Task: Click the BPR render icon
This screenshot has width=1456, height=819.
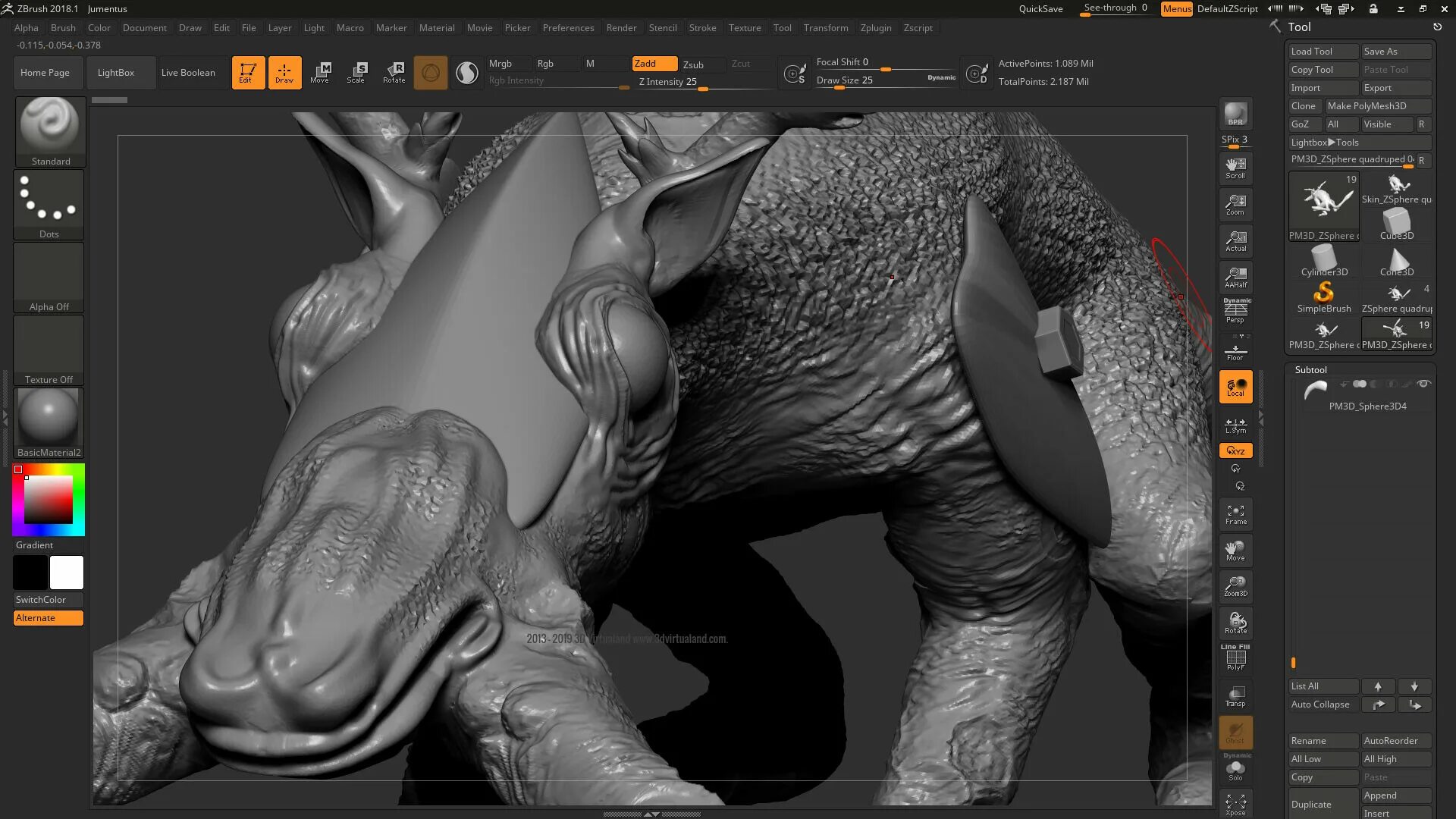Action: pos(1235,114)
